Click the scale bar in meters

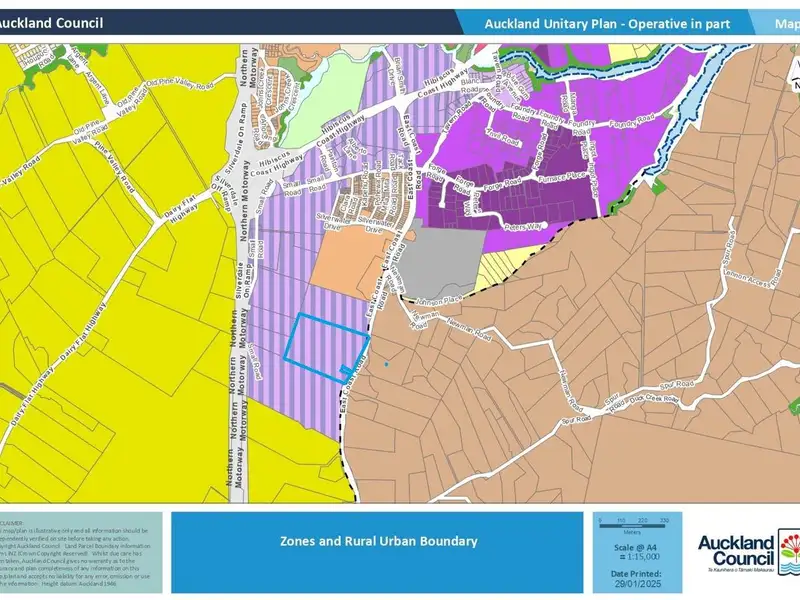pos(631,524)
